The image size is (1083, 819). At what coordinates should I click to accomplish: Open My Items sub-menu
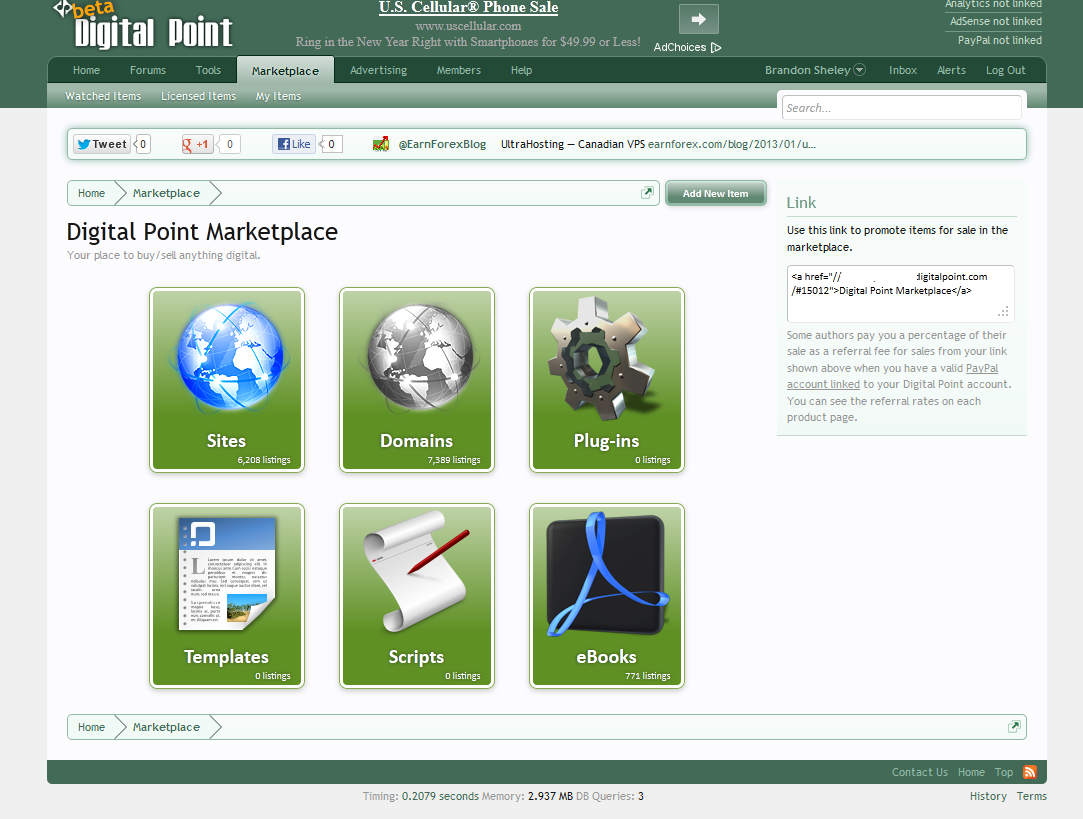pos(278,96)
